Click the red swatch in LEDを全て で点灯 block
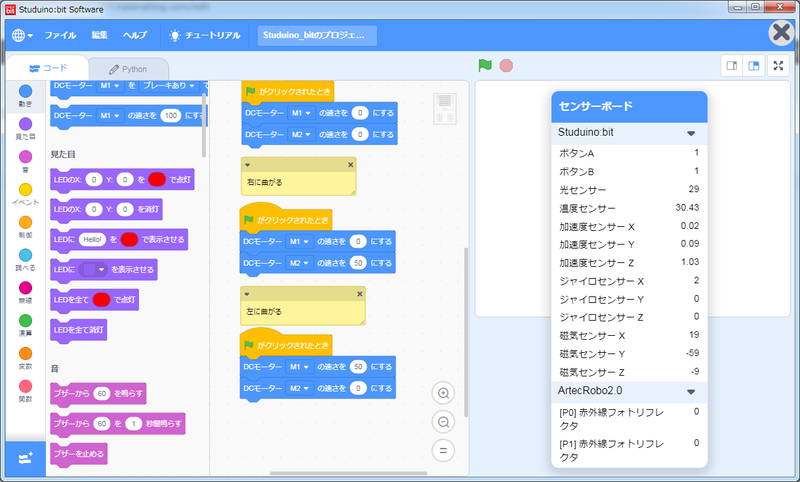Image resolution: width=800 pixels, height=482 pixels. tap(101, 299)
